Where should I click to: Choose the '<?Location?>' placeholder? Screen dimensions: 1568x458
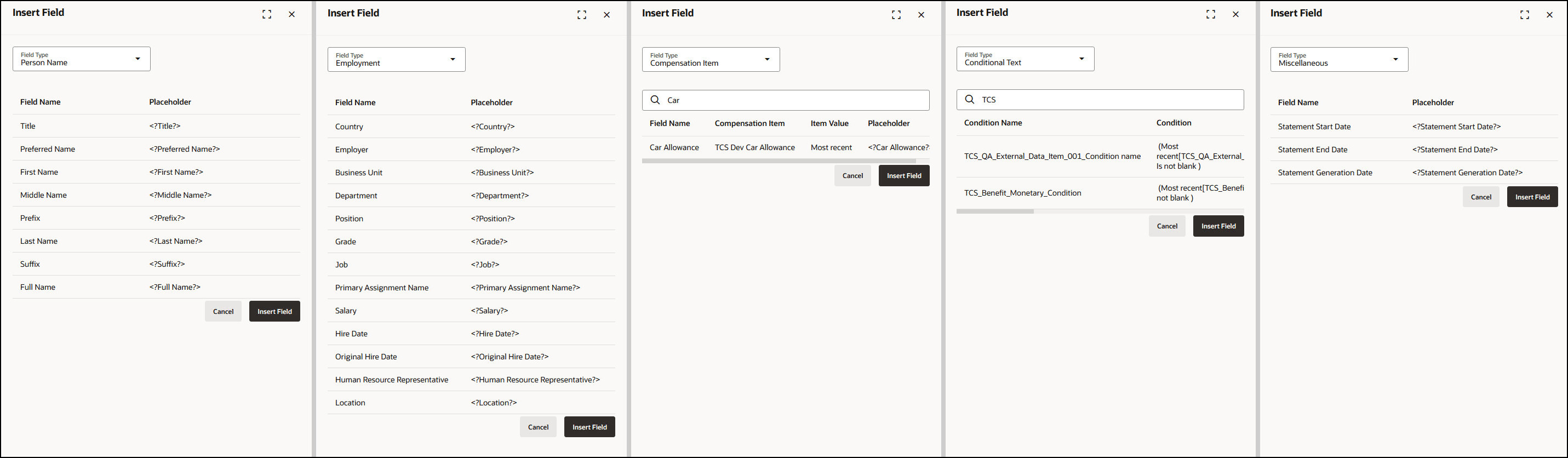tap(494, 403)
